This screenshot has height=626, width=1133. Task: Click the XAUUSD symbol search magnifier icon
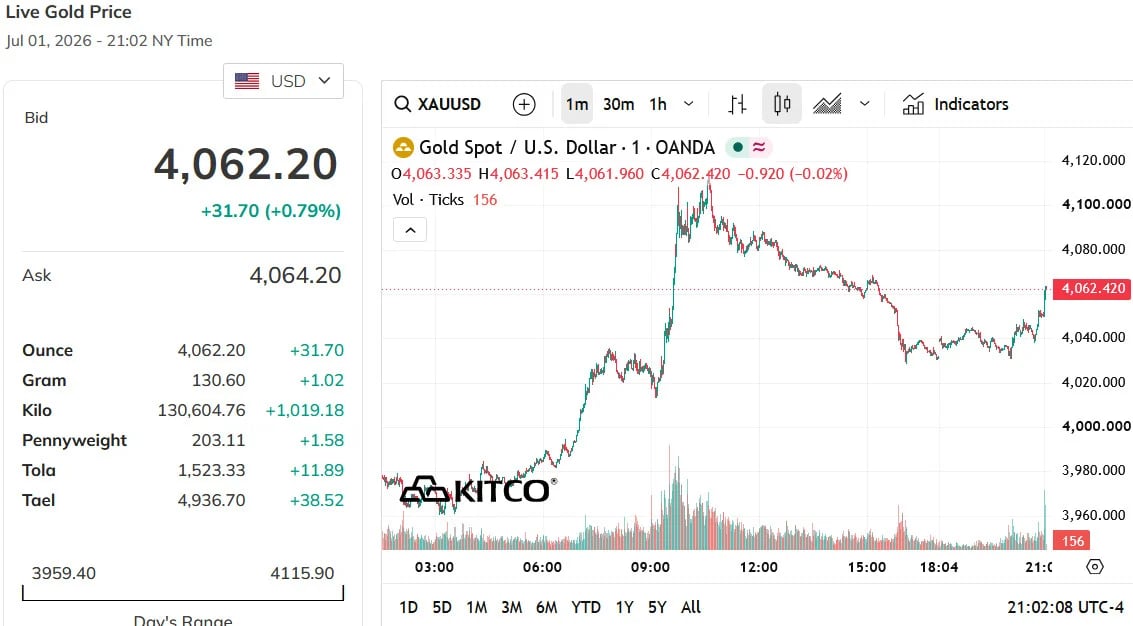click(x=402, y=104)
